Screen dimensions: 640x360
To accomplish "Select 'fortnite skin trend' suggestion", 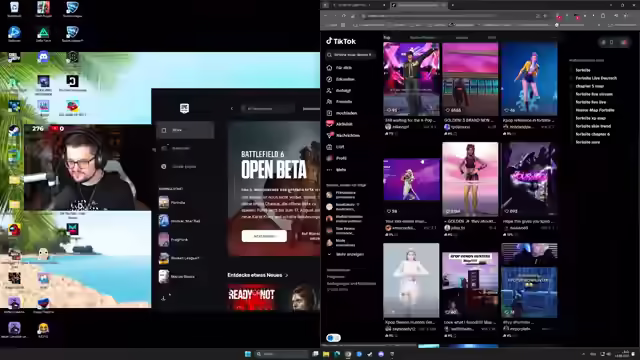I will [x=593, y=126].
